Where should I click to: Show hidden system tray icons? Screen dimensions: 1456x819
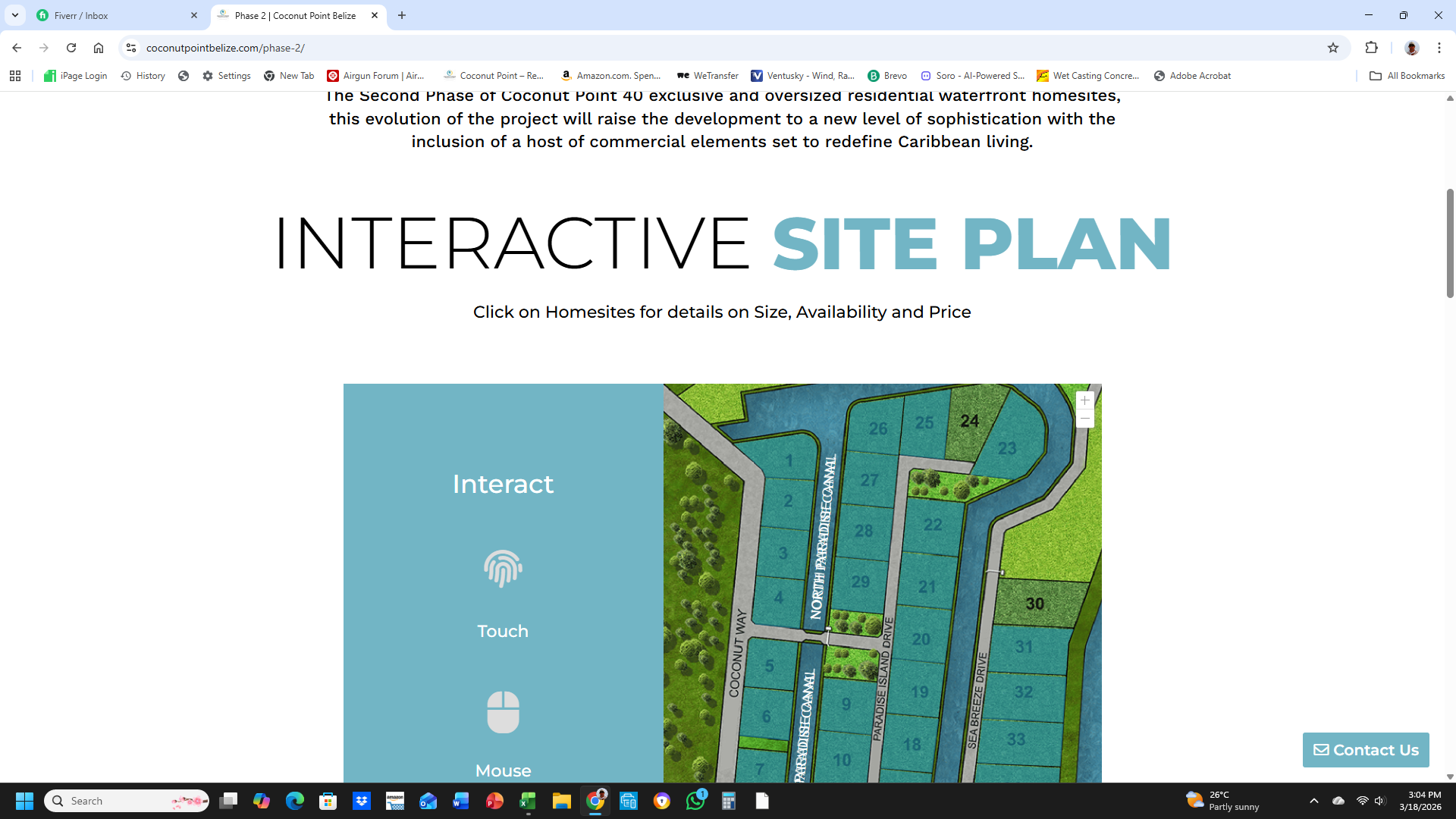(x=1313, y=801)
